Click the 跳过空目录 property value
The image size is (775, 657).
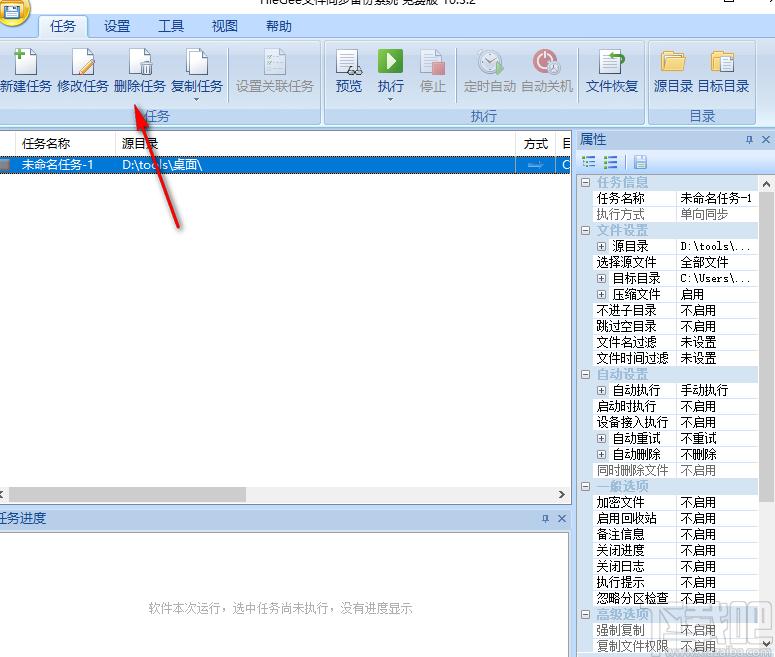716,326
